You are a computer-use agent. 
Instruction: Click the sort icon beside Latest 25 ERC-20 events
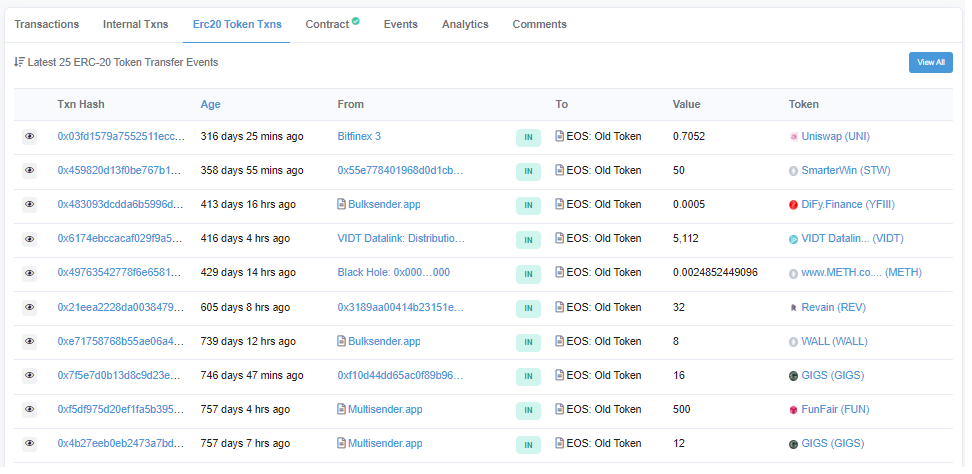tap(19, 62)
